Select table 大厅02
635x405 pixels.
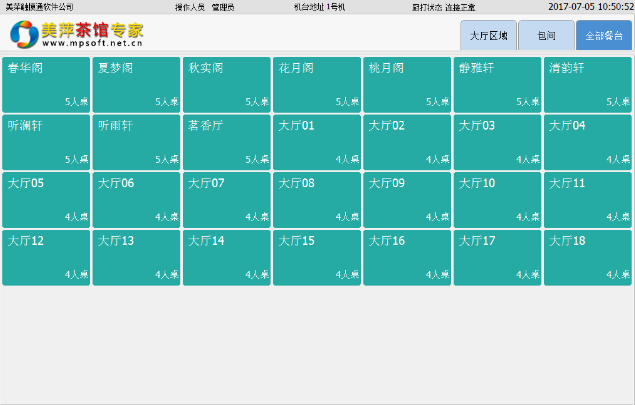(407, 142)
